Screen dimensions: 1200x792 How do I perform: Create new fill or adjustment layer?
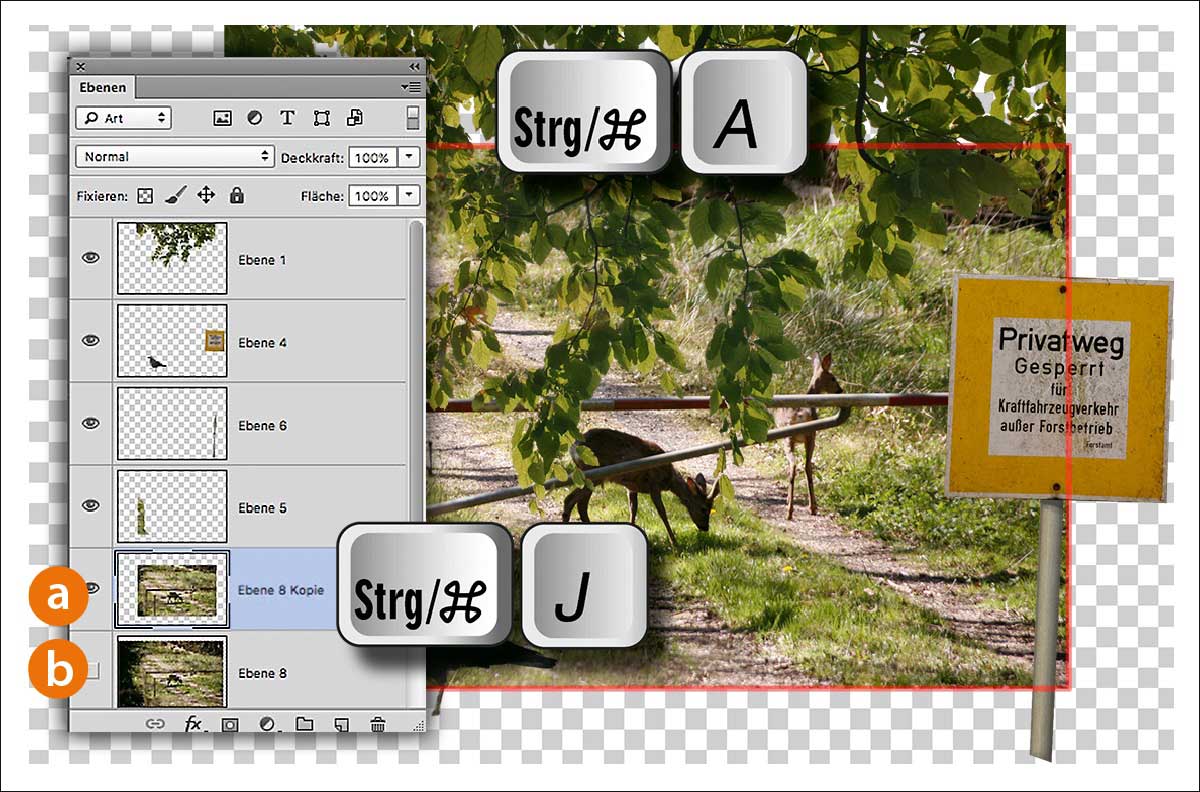(267, 724)
